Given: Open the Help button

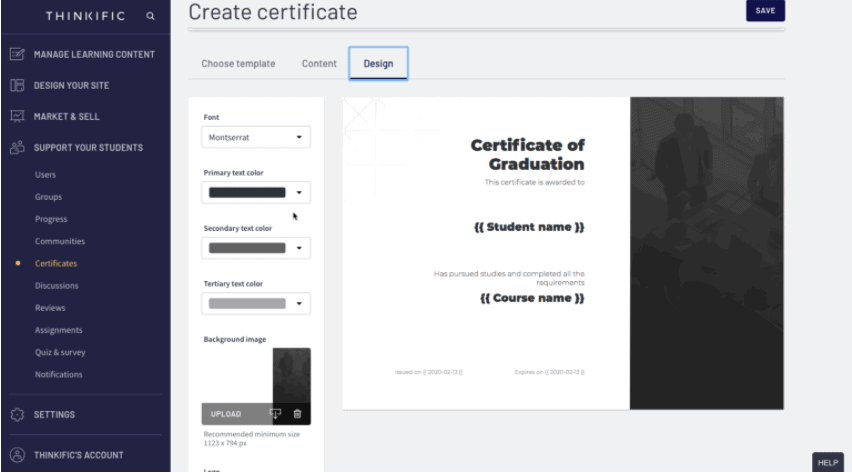Looking at the screenshot, I should tap(828, 462).
